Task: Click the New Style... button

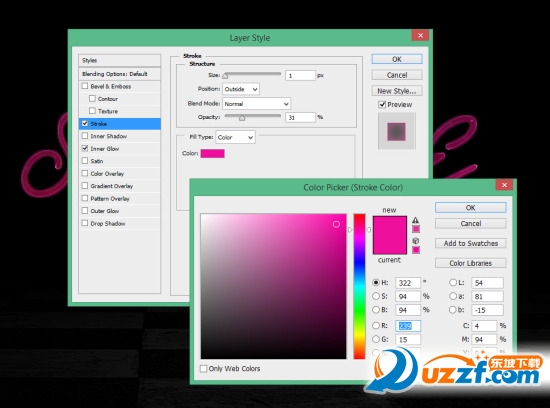Action: 397,91
